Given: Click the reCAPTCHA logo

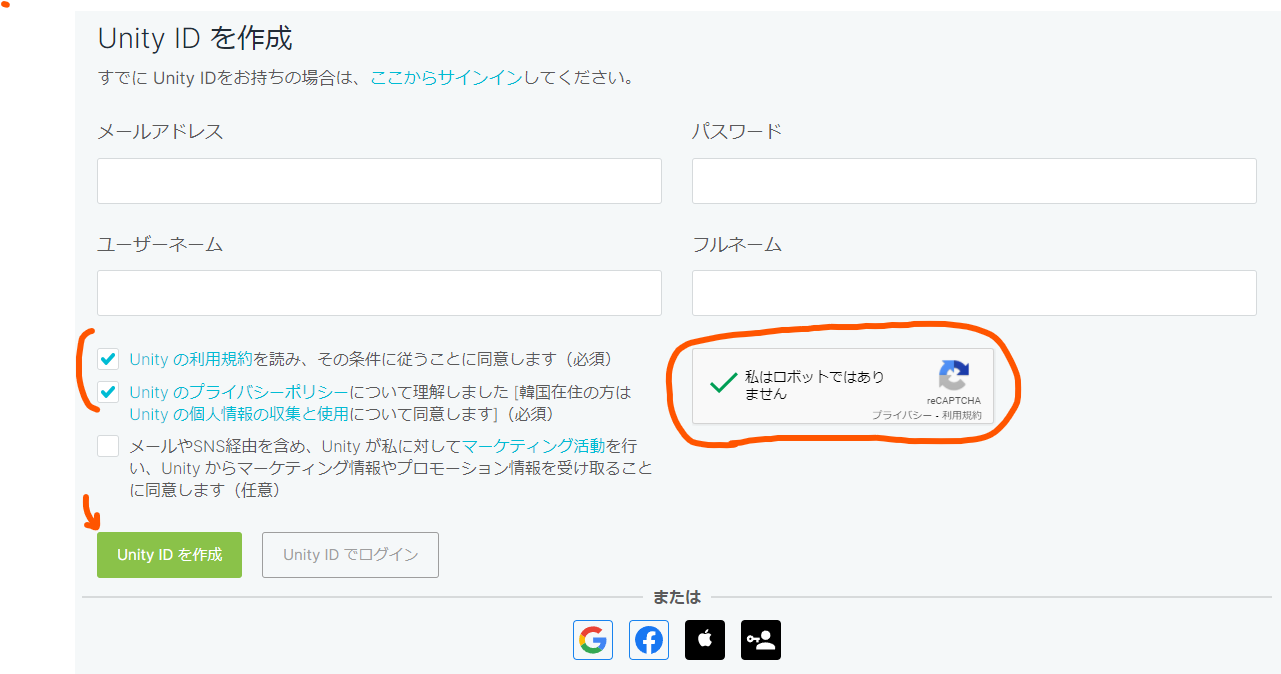Looking at the screenshot, I should (953, 376).
